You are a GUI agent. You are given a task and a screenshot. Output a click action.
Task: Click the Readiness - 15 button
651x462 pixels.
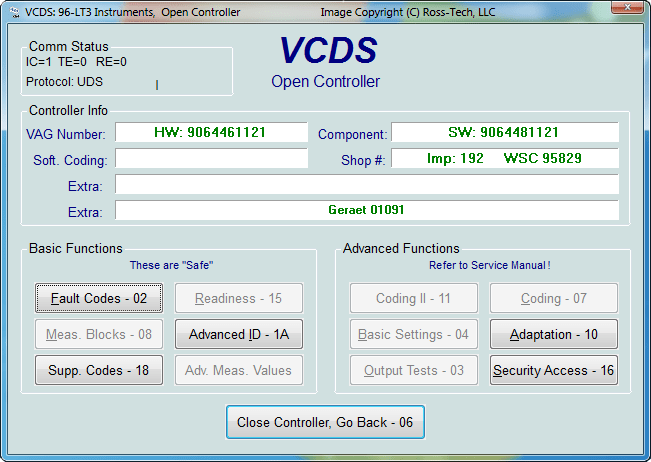[x=239, y=298]
